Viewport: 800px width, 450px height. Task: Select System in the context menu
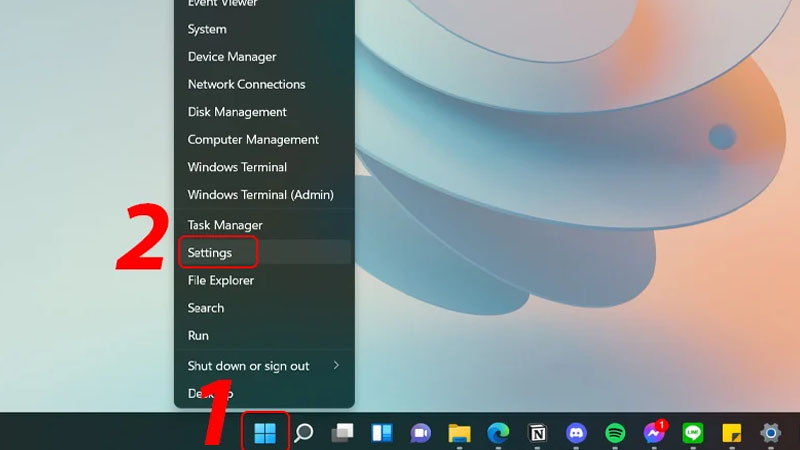(x=264, y=29)
